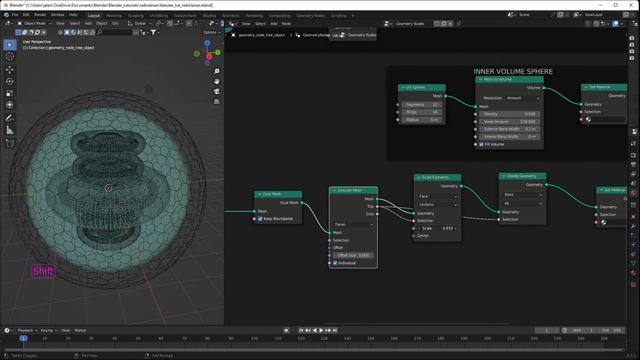Open the Edit menu
The image size is (640, 360).
point(26,15)
